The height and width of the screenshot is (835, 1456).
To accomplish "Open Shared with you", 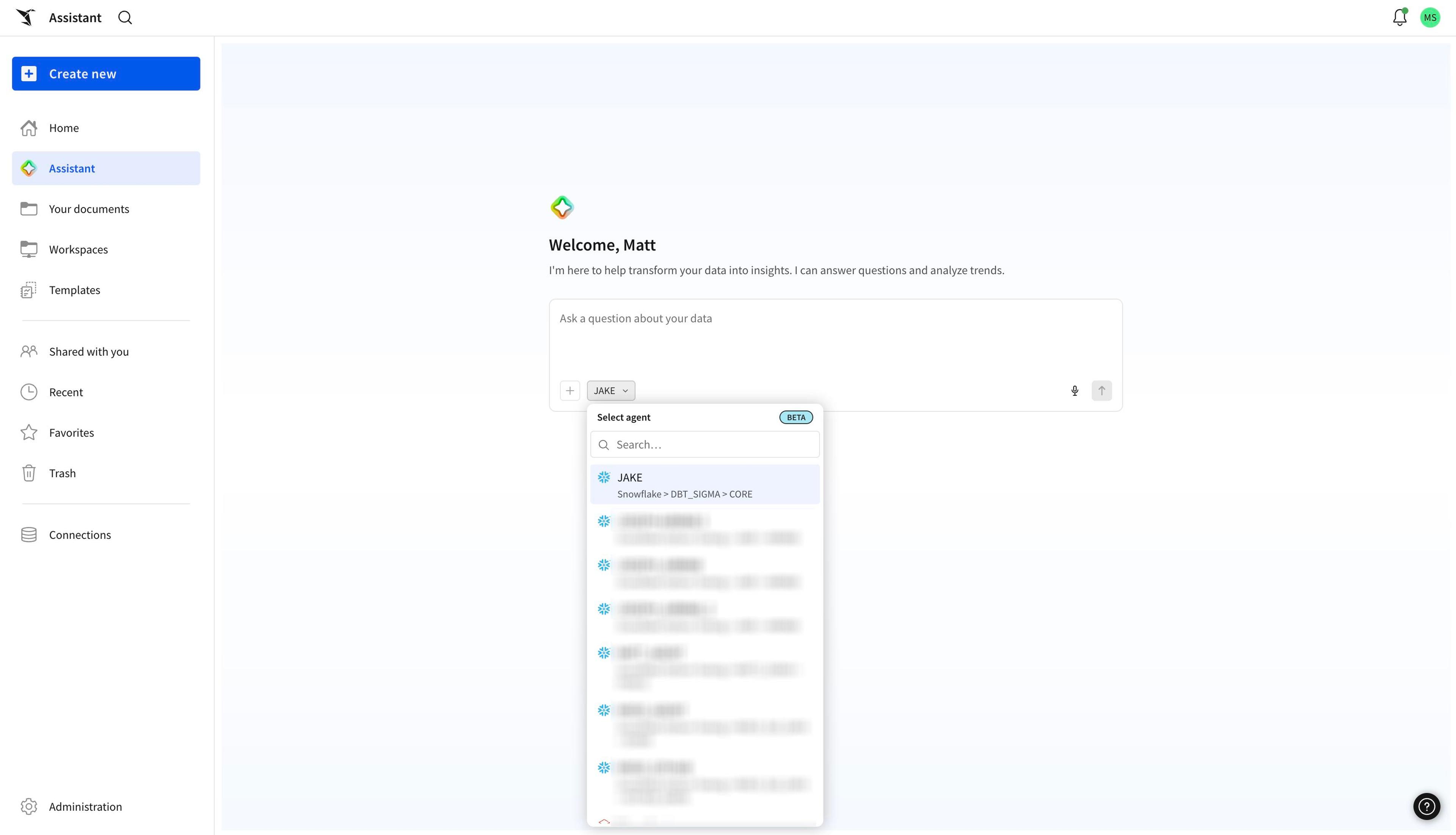I will (x=106, y=352).
